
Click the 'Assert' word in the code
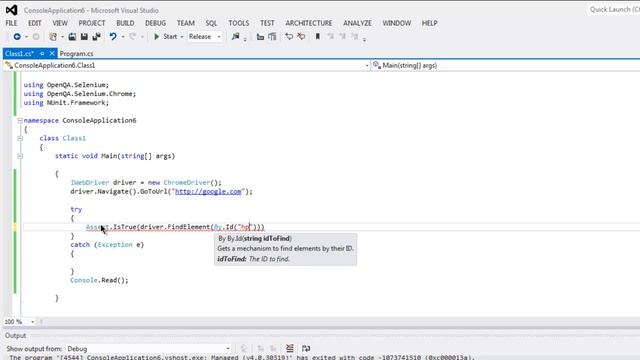tap(98, 227)
